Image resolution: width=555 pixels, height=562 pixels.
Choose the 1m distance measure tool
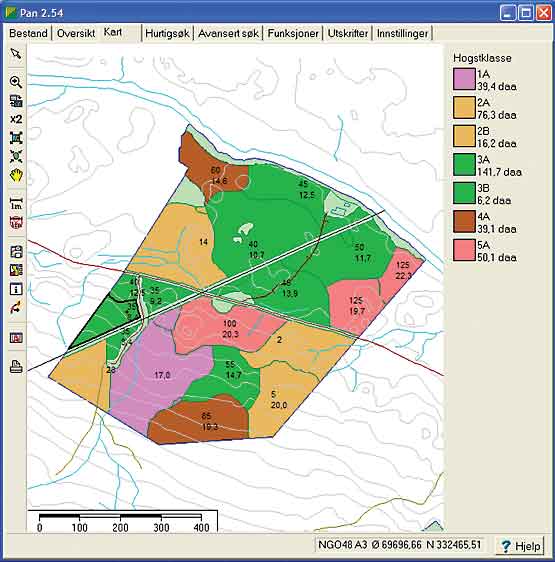16,203
